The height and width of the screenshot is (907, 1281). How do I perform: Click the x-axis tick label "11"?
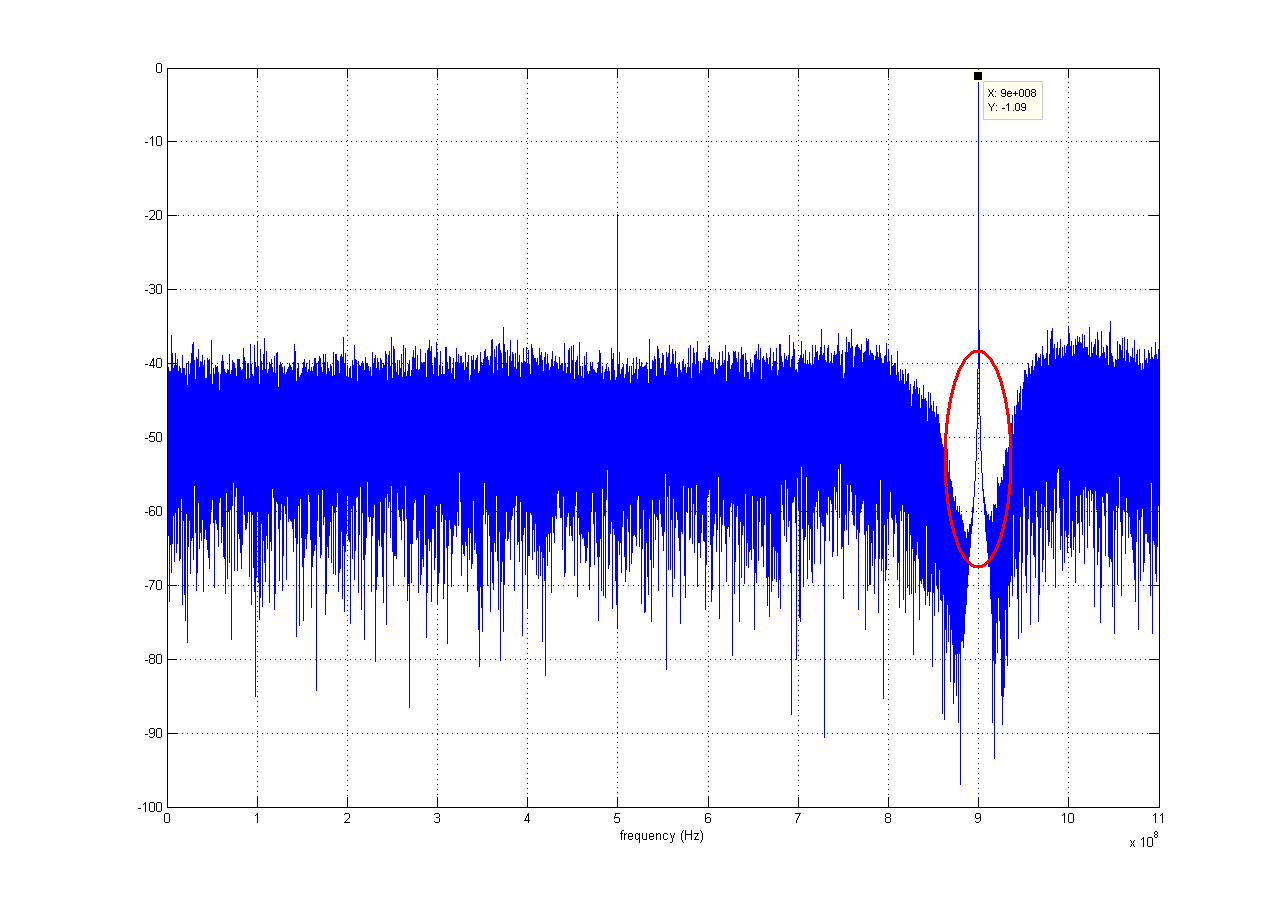click(1158, 819)
